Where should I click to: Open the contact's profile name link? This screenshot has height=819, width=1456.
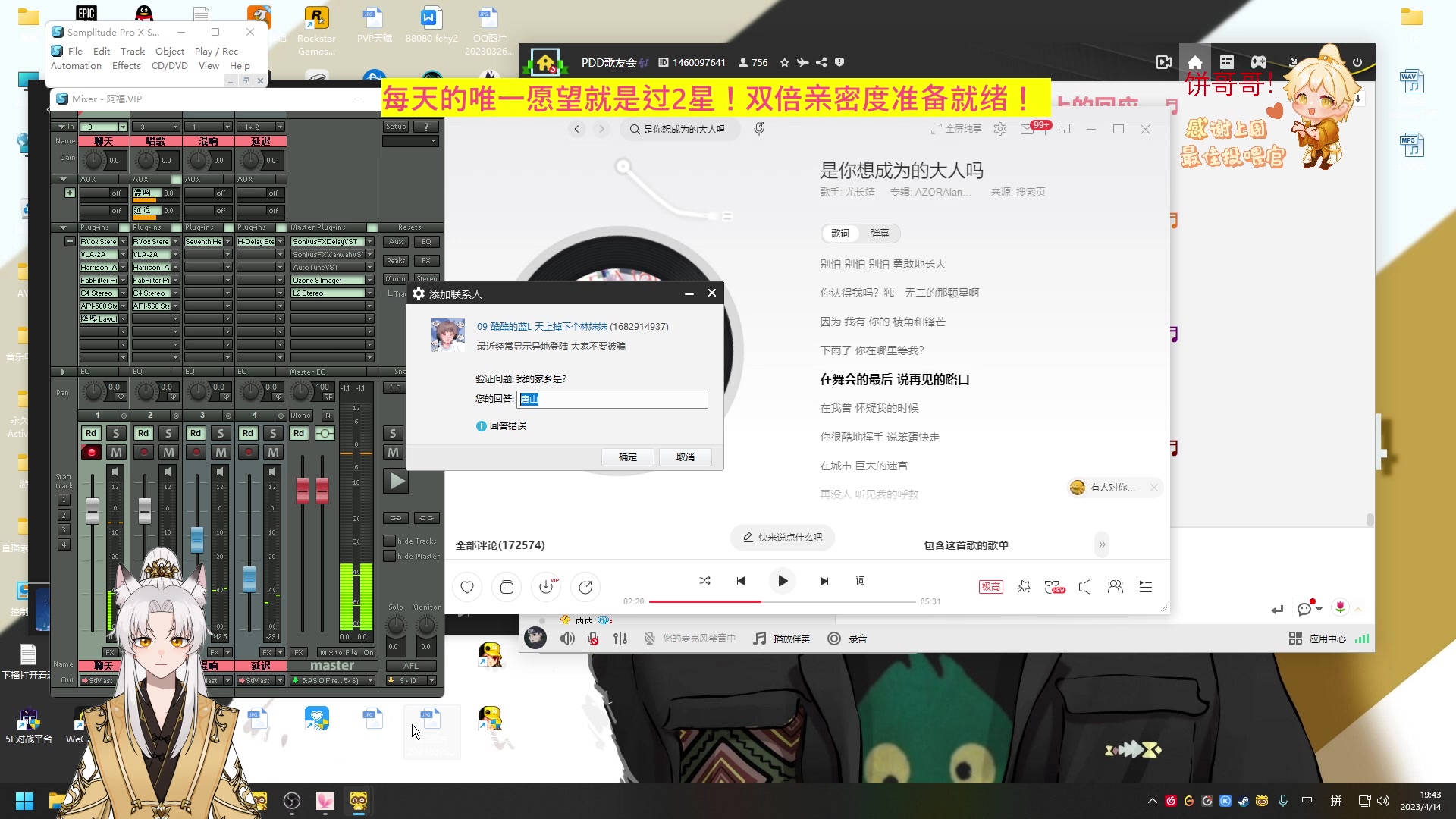(x=542, y=327)
